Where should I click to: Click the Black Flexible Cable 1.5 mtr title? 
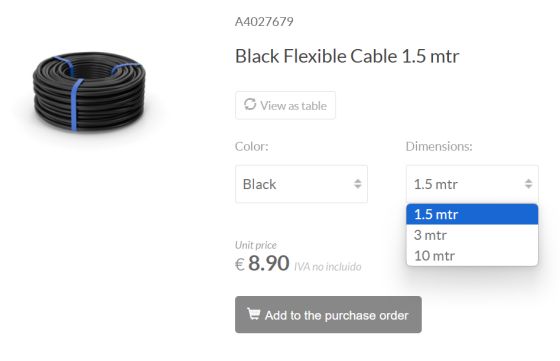pos(347,56)
